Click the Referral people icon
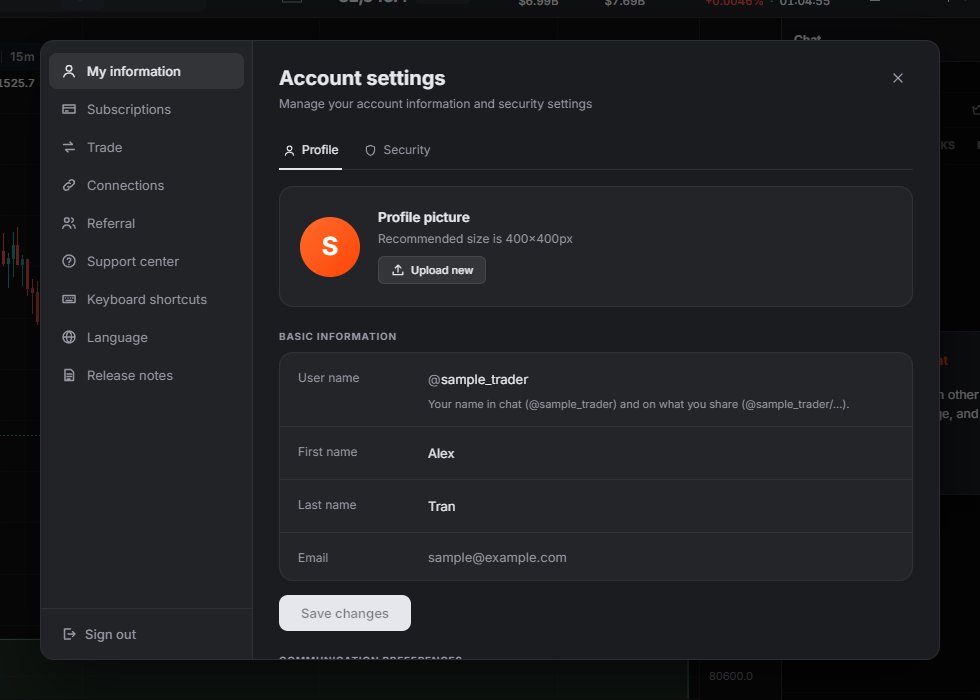This screenshot has width=980, height=700. tap(69, 223)
